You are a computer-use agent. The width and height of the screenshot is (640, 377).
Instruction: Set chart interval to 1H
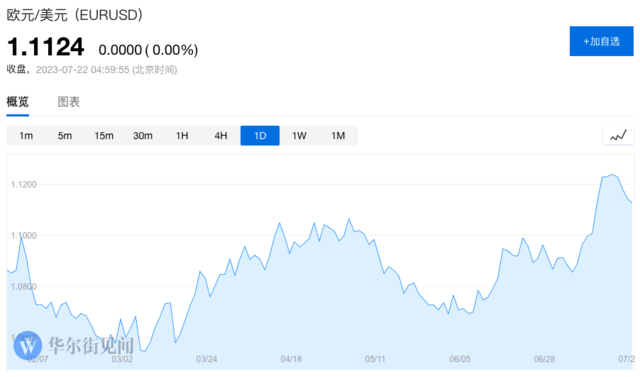click(182, 135)
